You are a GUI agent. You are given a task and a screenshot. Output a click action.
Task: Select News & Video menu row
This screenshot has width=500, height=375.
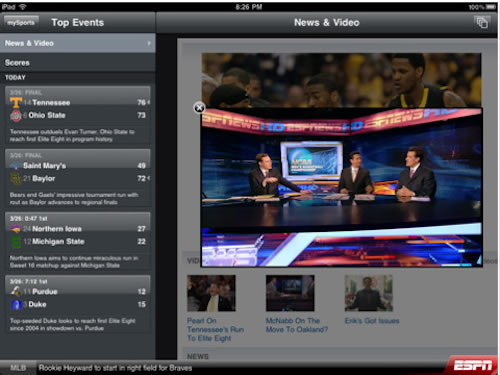[78, 43]
